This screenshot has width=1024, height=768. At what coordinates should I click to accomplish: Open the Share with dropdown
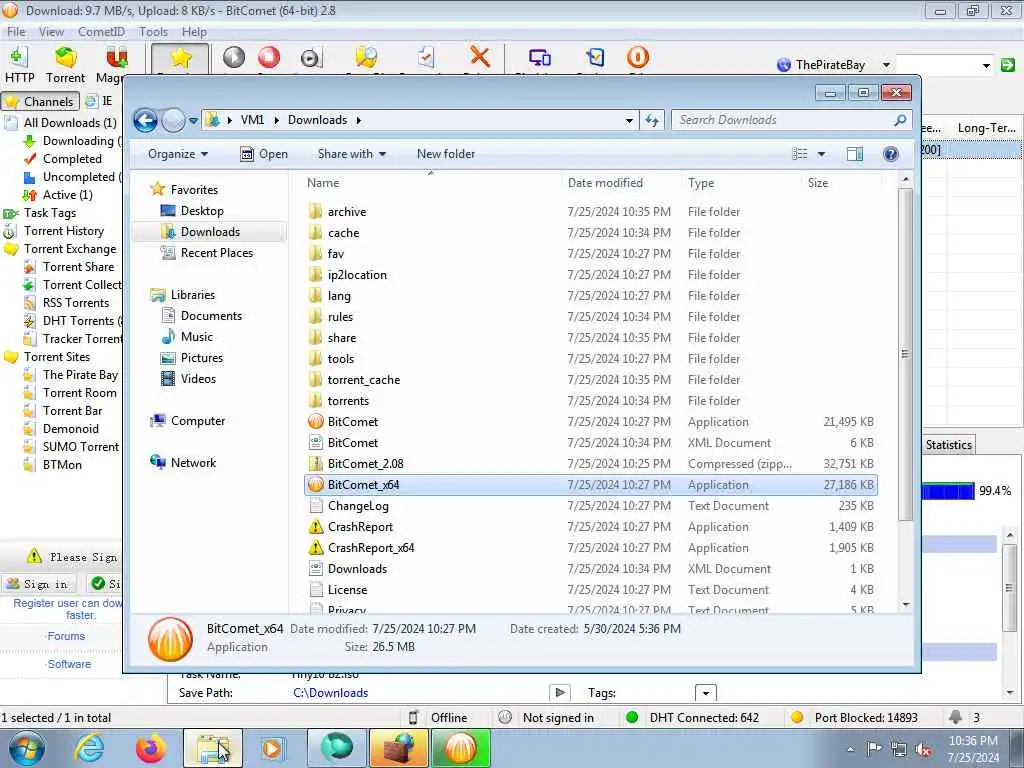351,154
